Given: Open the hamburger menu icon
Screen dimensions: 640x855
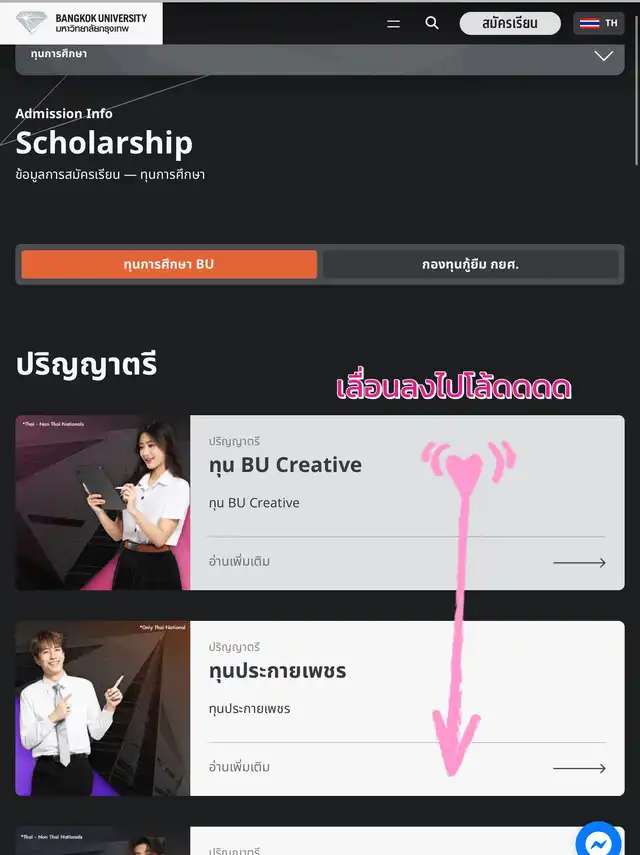Looking at the screenshot, I should [x=394, y=23].
